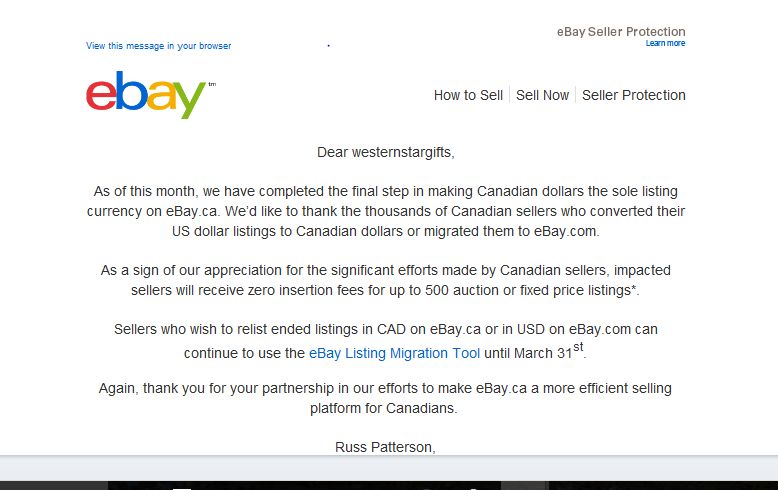Click the paragraph starting "Again, thank you"

(385, 398)
